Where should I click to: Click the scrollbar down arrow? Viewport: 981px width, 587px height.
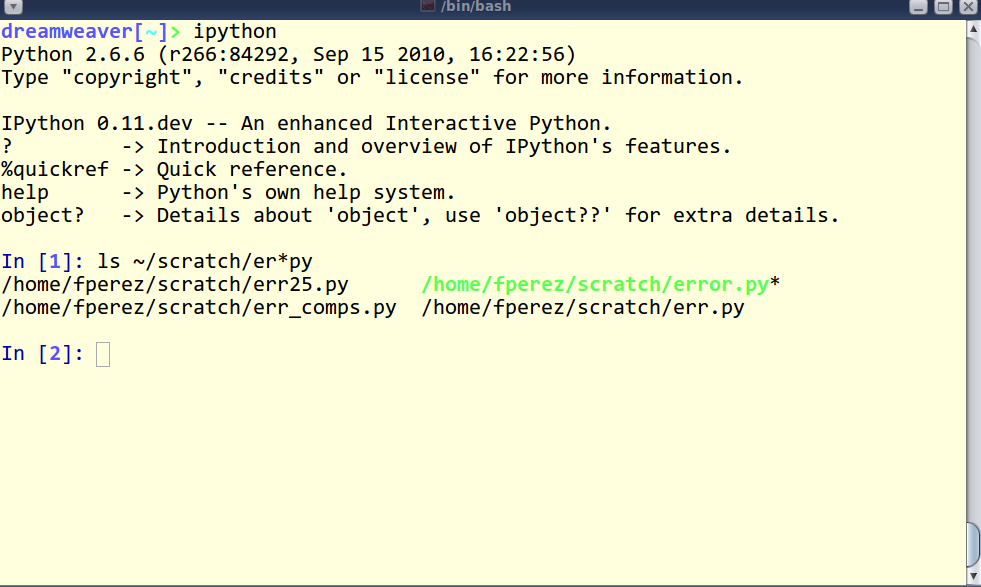(x=973, y=576)
